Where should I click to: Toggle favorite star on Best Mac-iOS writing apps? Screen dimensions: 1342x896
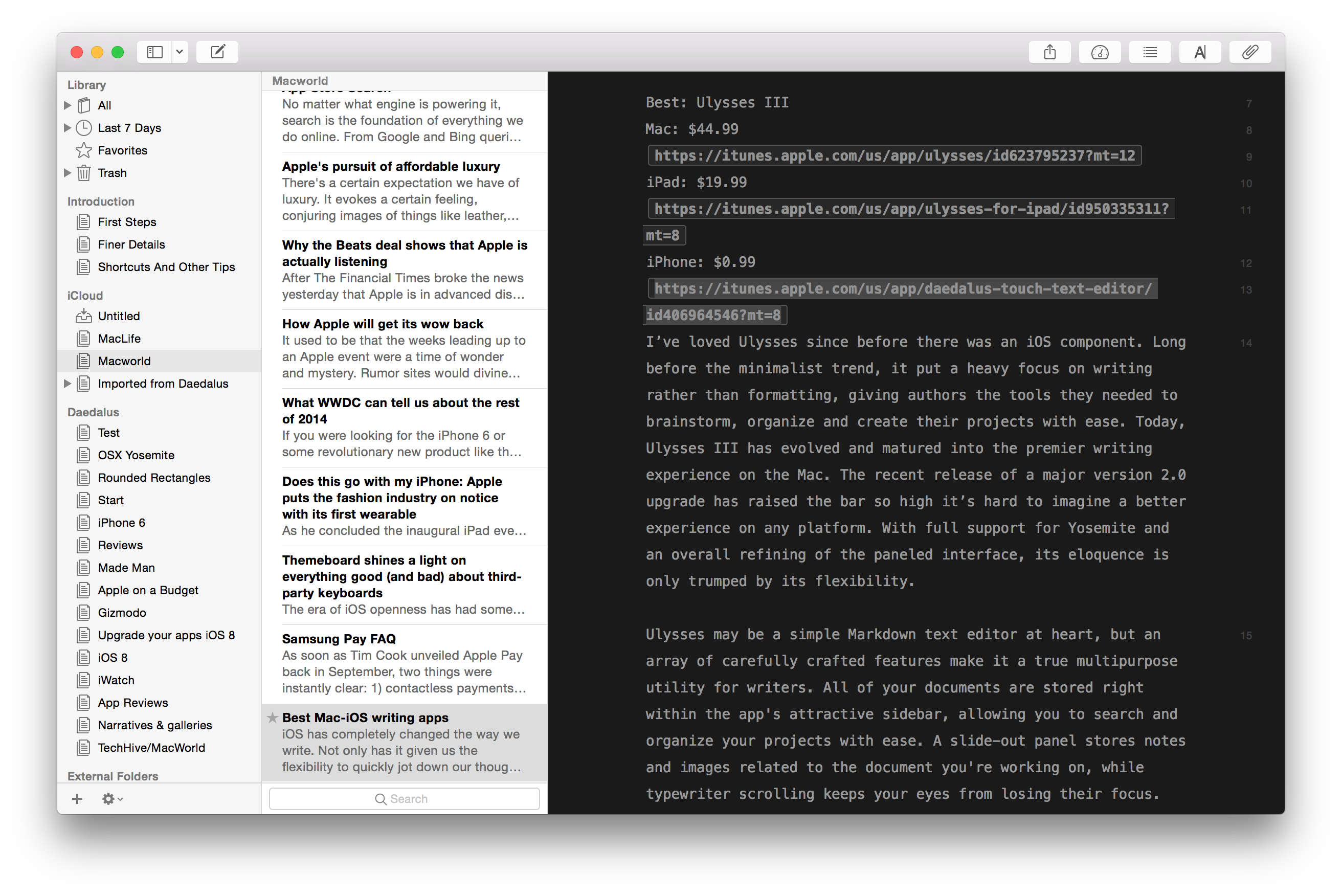pyautogui.click(x=271, y=716)
